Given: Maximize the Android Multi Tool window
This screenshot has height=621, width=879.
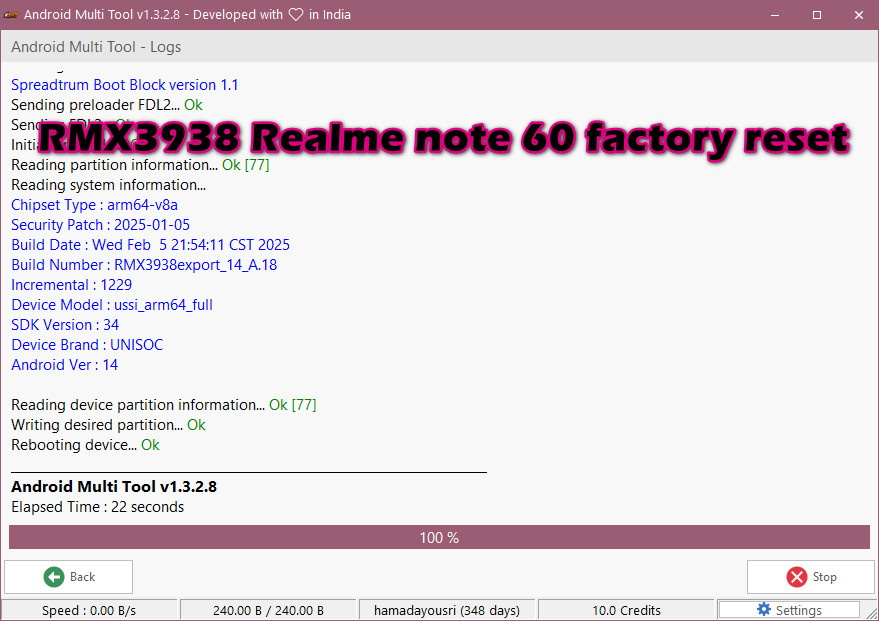Looking at the screenshot, I should [817, 15].
